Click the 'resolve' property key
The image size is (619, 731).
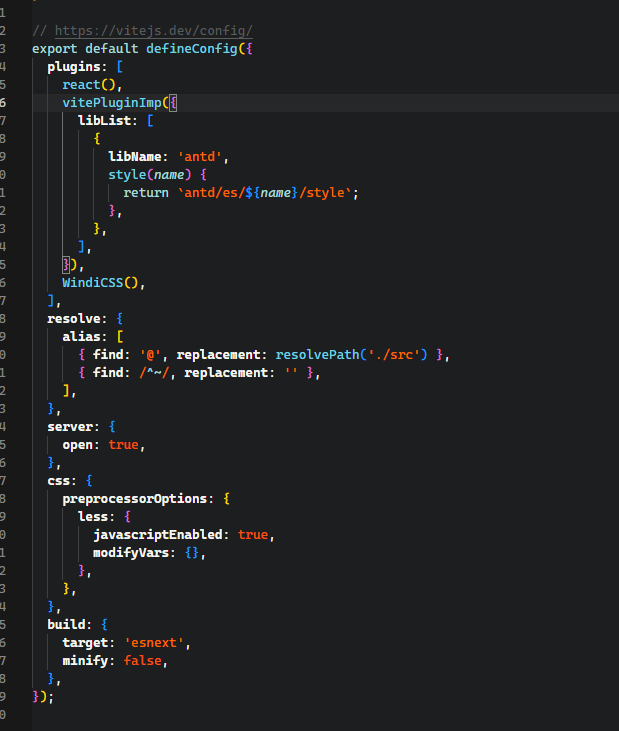[74, 319]
